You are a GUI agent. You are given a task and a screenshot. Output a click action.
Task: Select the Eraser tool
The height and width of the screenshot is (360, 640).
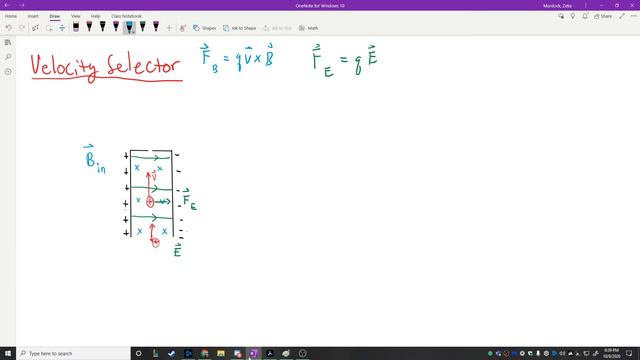(76, 27)
